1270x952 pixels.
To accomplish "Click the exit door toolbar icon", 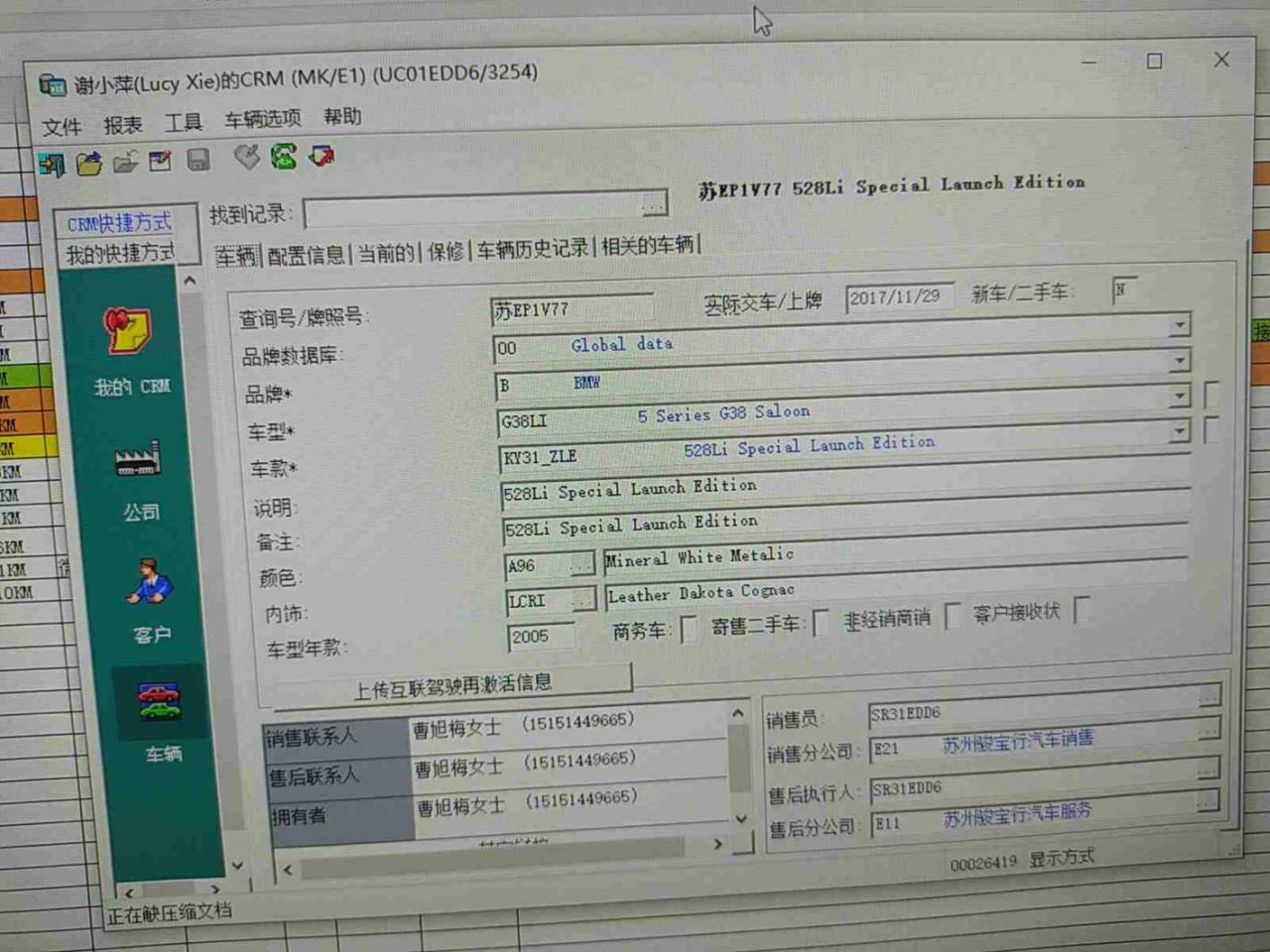I will click(52, 165).
